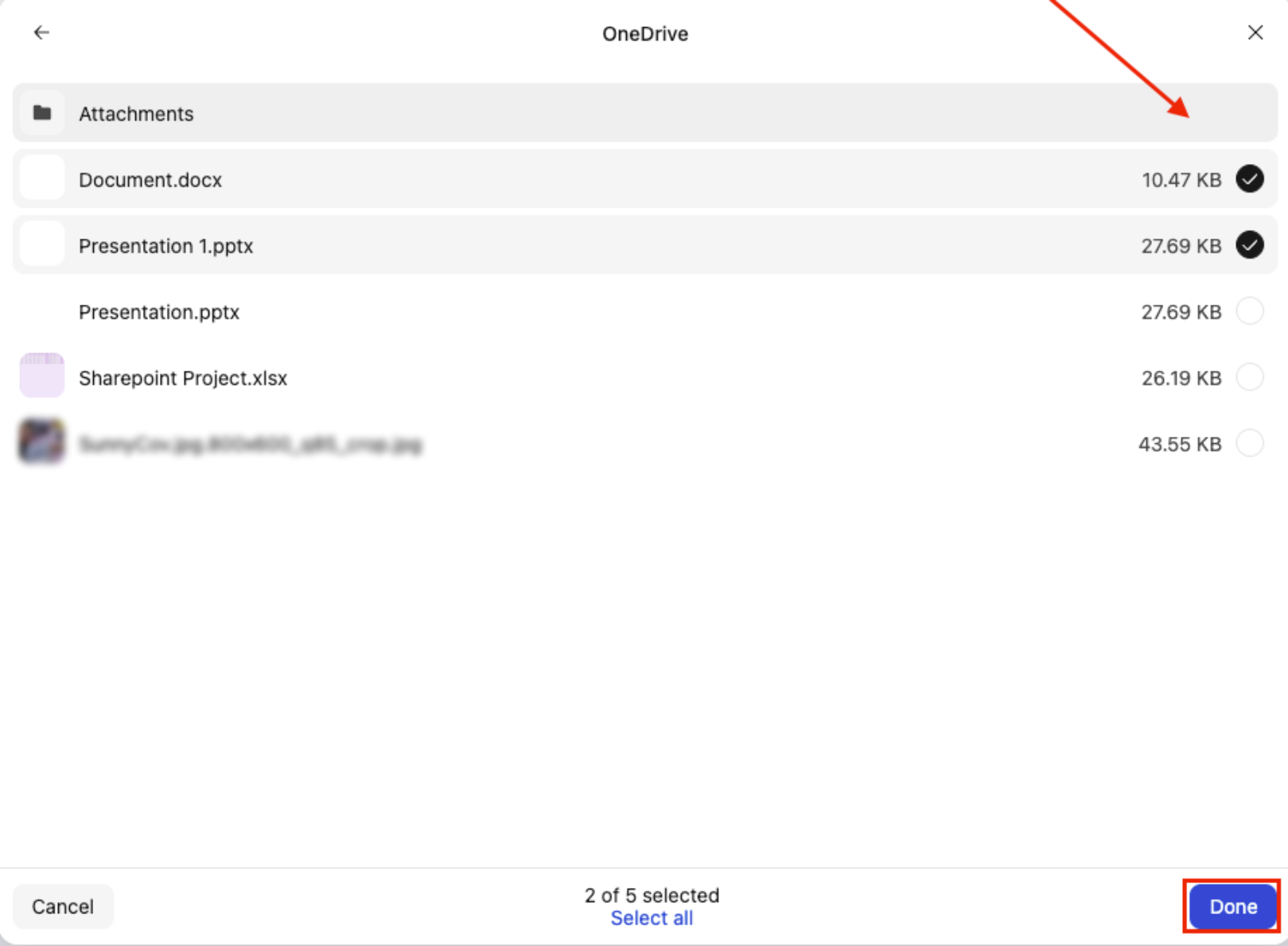Click the 2 of 5 selected text

click(x=652, y=895)
